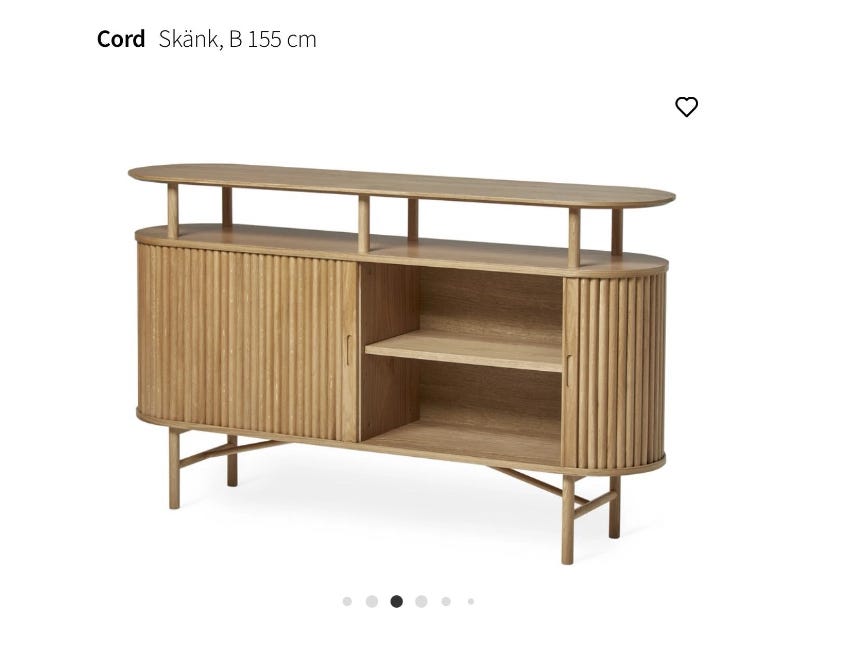
Task: Click the front left leg of the sideboard
Action: pyautogui.click(x=174, y=468)
